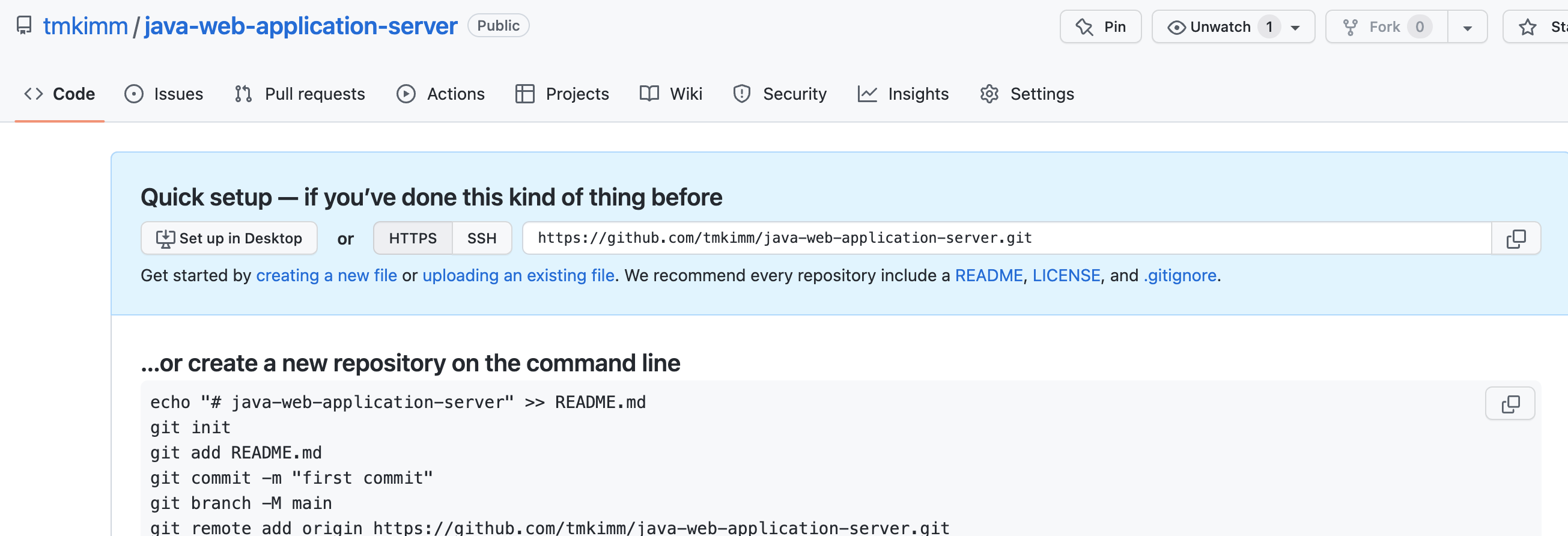This screenshot has width=1568, height=536.
Task: Pin this repository with the Pin button
Action: [x=1100, y=27]
